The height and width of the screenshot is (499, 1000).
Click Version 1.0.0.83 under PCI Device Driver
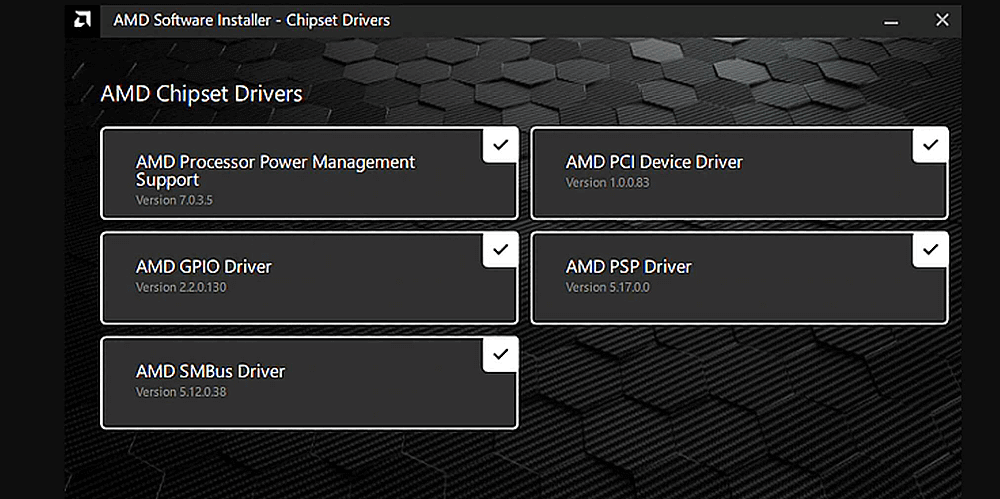click(607, 183)
